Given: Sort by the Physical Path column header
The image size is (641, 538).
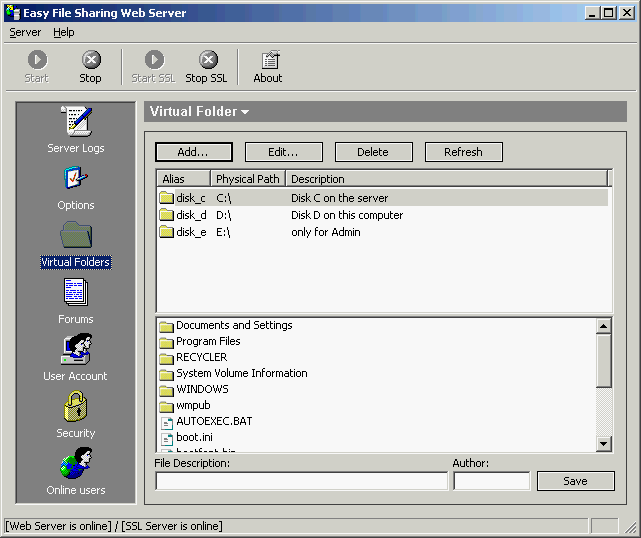Looking at the screenshot, I should [x=248, y=179].
